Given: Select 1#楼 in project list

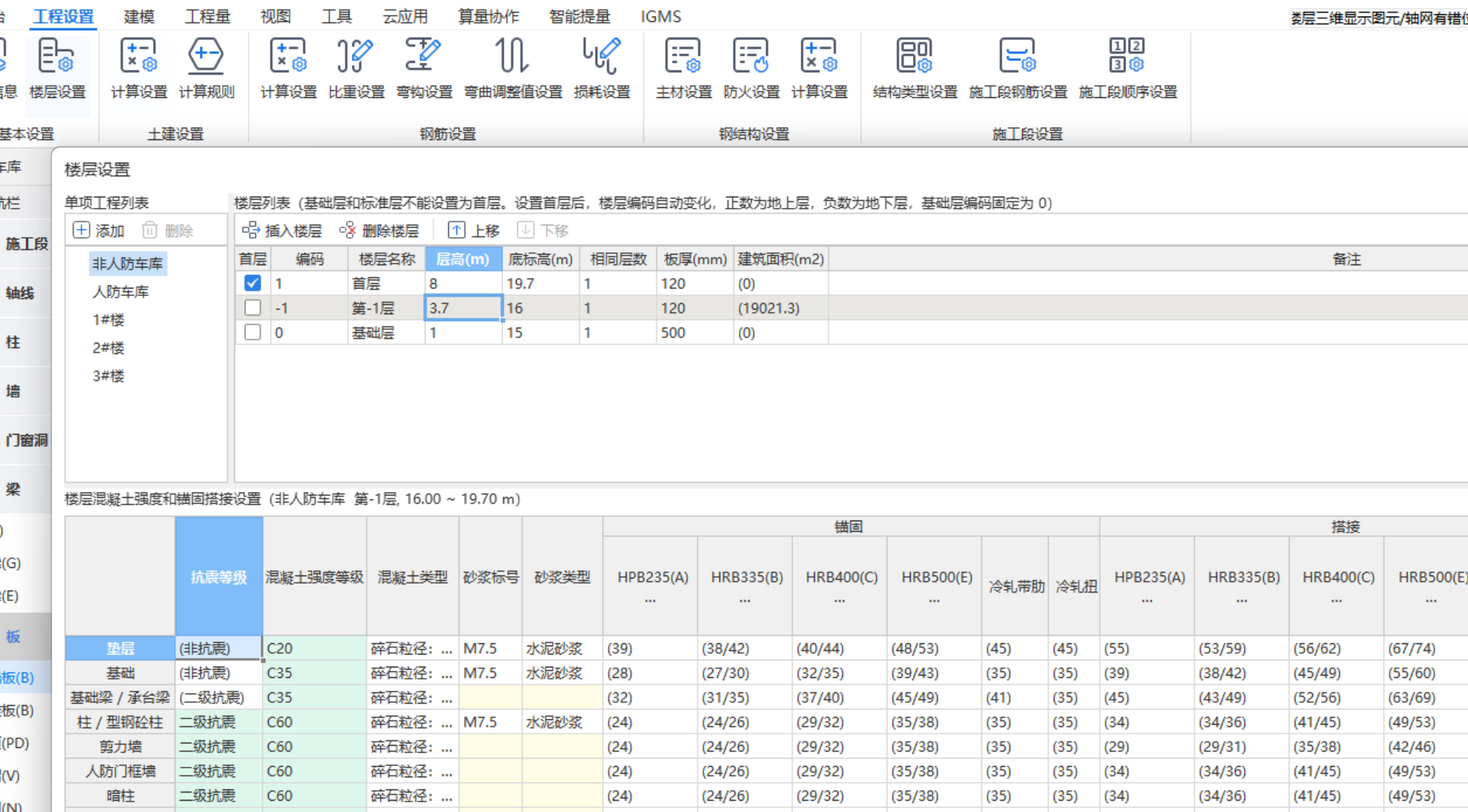Looking at the screenshot, I should pos(108,320).
